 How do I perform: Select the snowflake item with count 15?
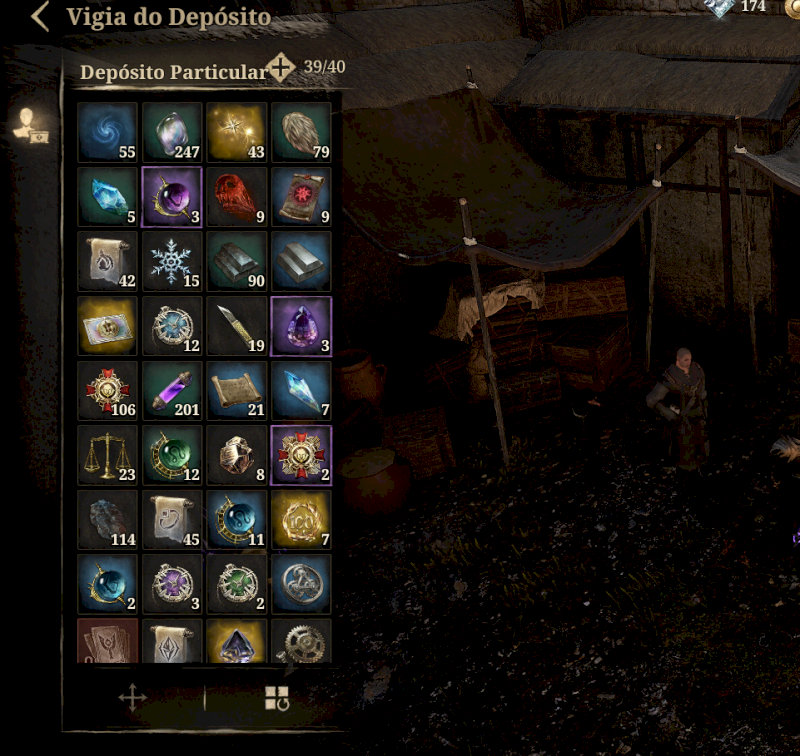pos(172,261)
